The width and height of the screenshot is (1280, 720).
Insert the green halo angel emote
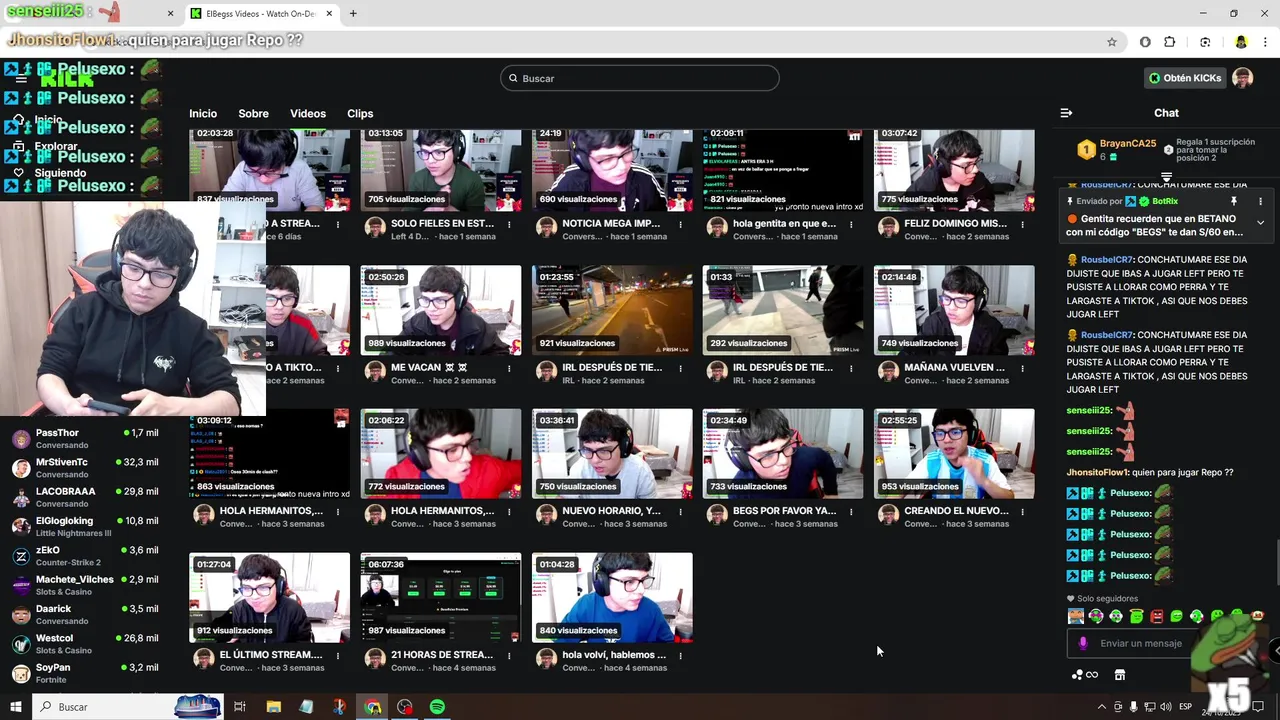pos(1137,616)
